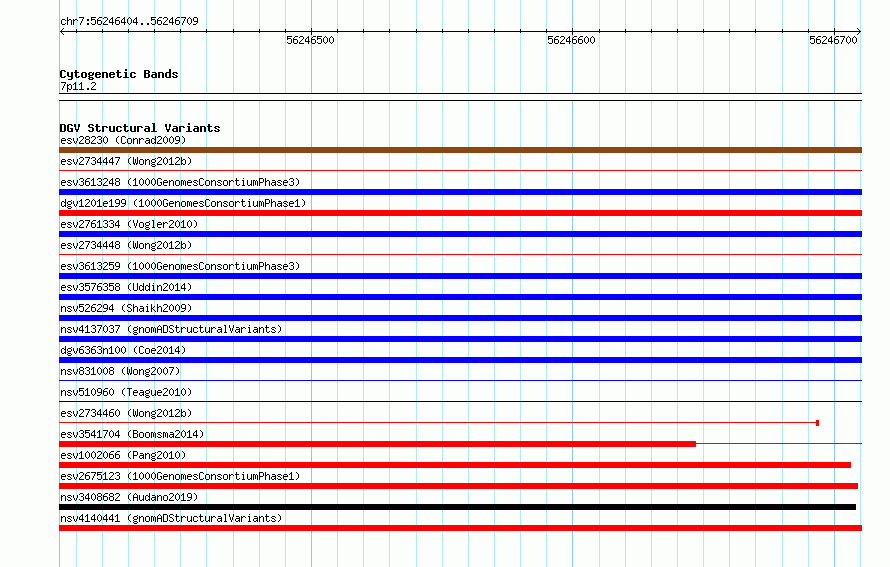Click ruler position 56246700
890x567 pixels.
coord(833,40)
